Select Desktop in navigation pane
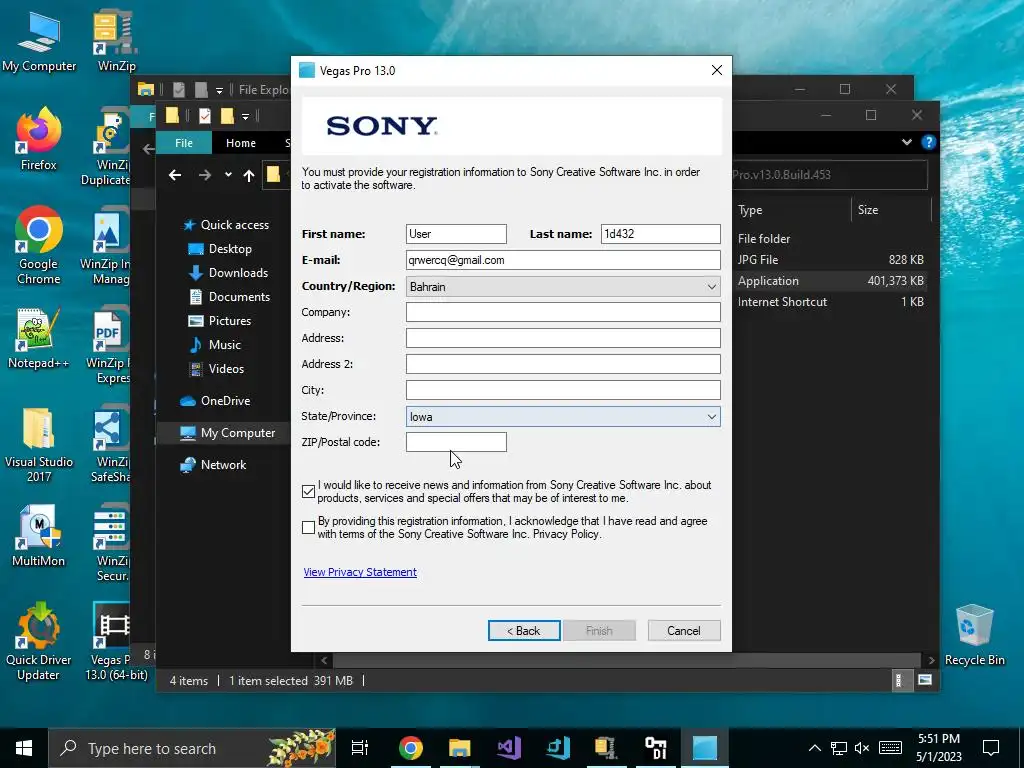The height and width of the screenshot is (768, 1024). click(221, 249)
